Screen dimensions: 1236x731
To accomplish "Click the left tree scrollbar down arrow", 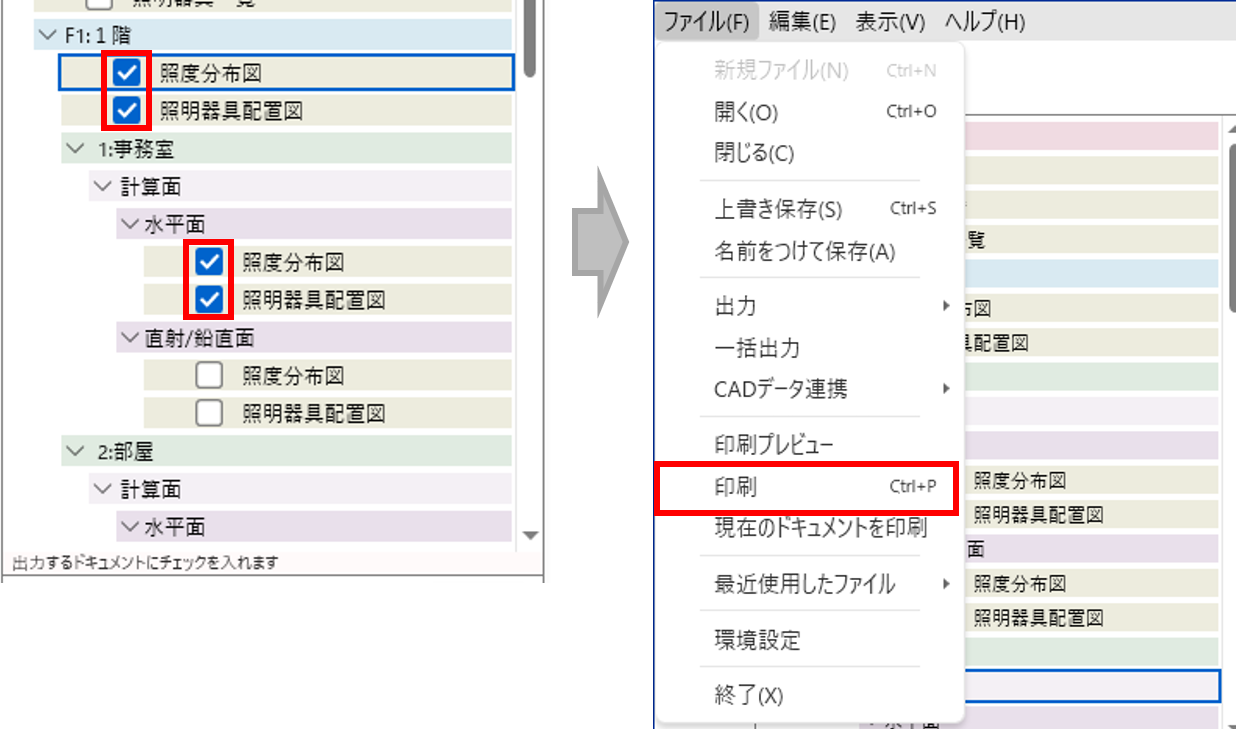I will click(x=531, y=535).
